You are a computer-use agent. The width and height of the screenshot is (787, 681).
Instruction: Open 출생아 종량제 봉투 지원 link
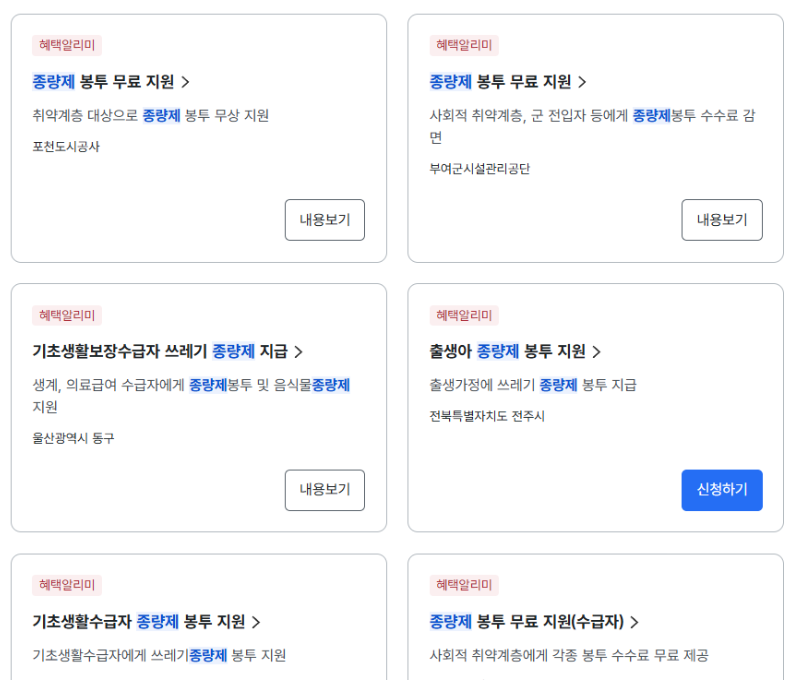click(x=514, y=351)
